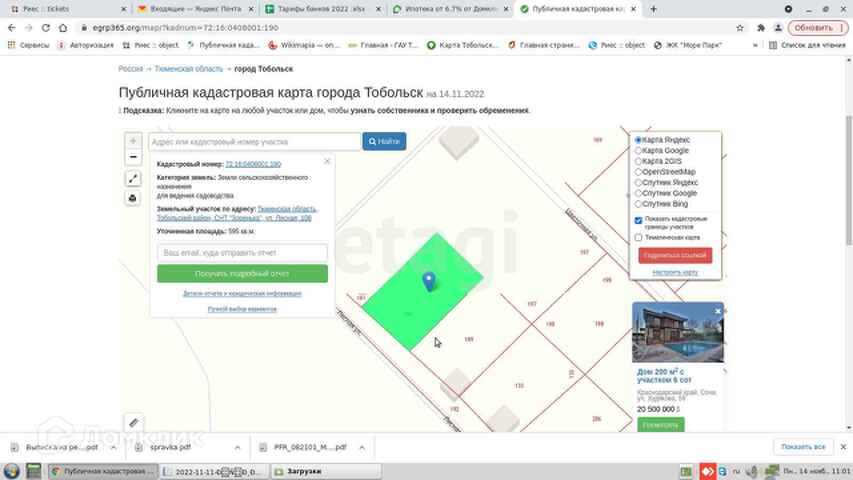853x480 pixels.
Task: Print the map using printer icon
Action: [133, 198]
